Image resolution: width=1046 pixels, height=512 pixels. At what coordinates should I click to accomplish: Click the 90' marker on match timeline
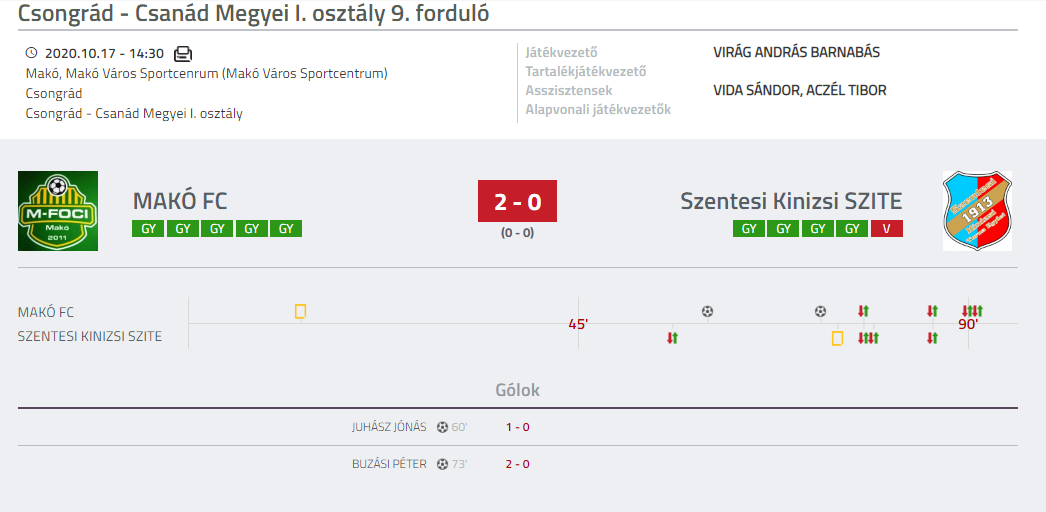pos(968,325)
